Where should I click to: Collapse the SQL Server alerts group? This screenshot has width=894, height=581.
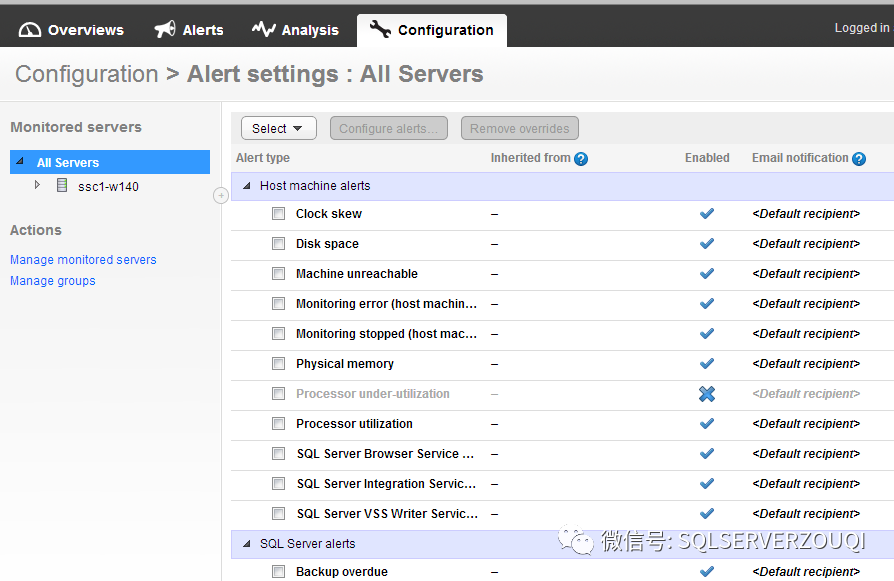[x=247, y=544]
